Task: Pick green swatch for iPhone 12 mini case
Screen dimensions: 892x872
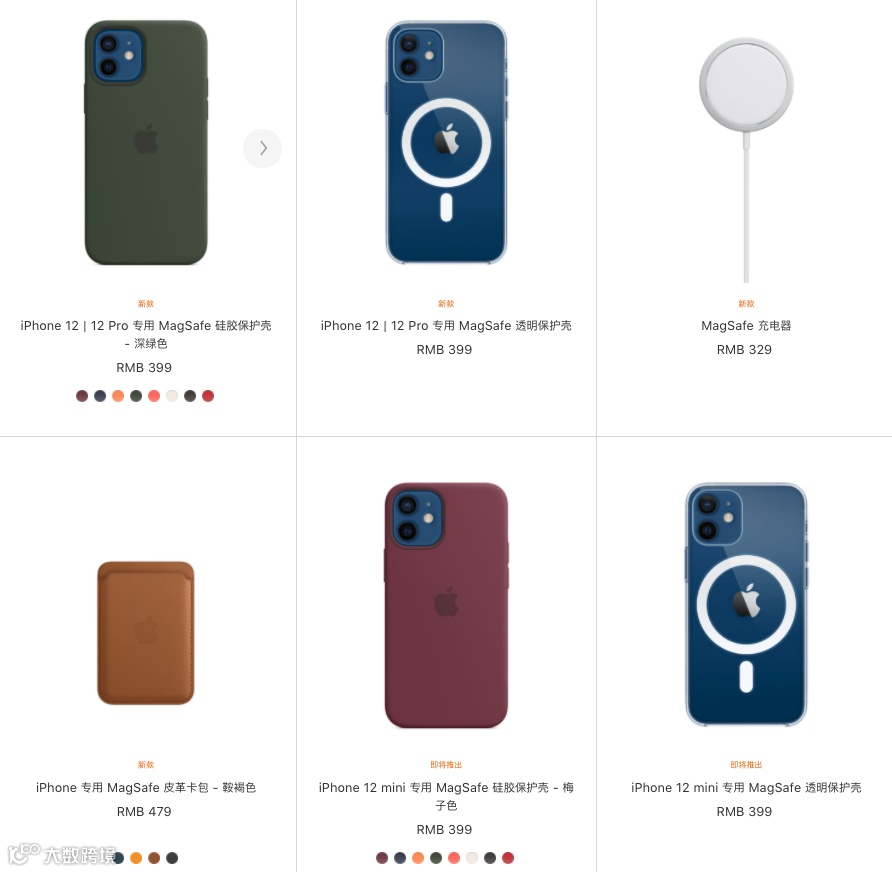Action: tap(436, 858)
